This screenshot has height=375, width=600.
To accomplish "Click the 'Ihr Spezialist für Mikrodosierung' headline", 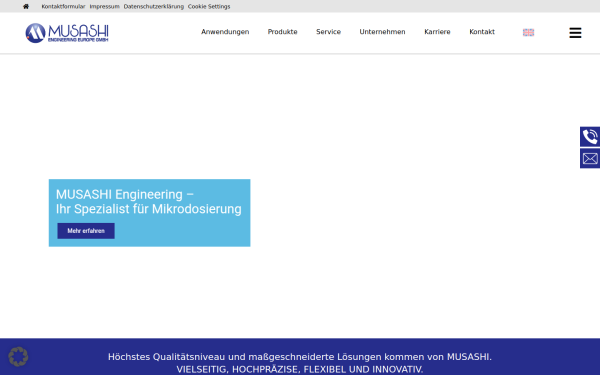I will point(148,209).
